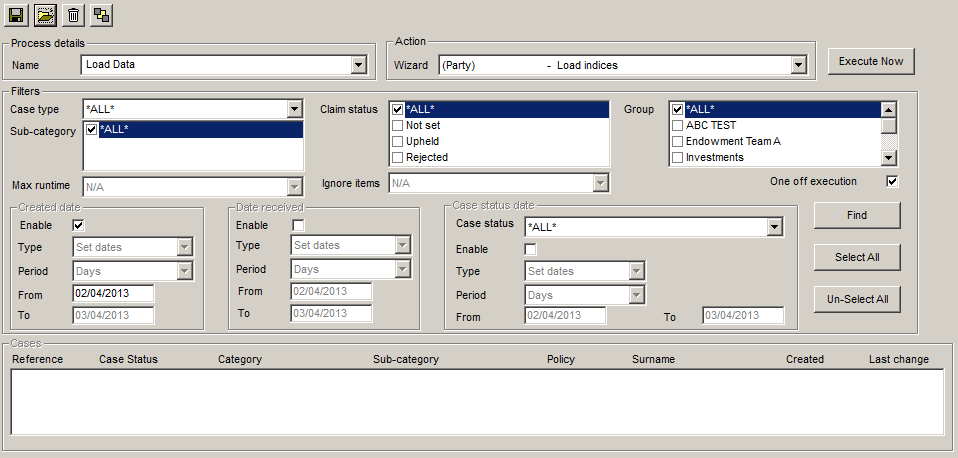Image resolution: width=958 pixels, height=458 pixels.
Task: Click the Created date From field
Action: pyautogui.click(x=113, y=293)
